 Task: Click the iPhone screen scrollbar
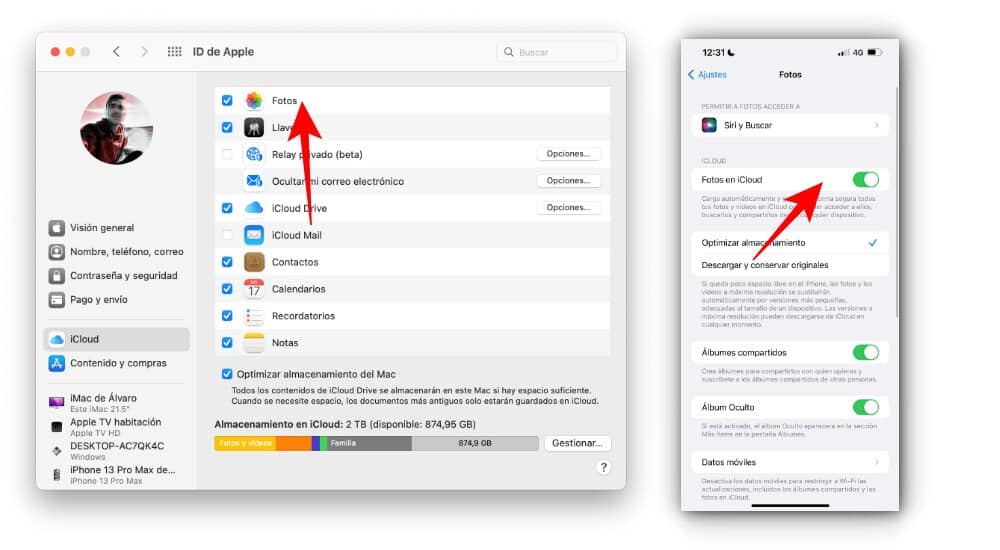896,202
